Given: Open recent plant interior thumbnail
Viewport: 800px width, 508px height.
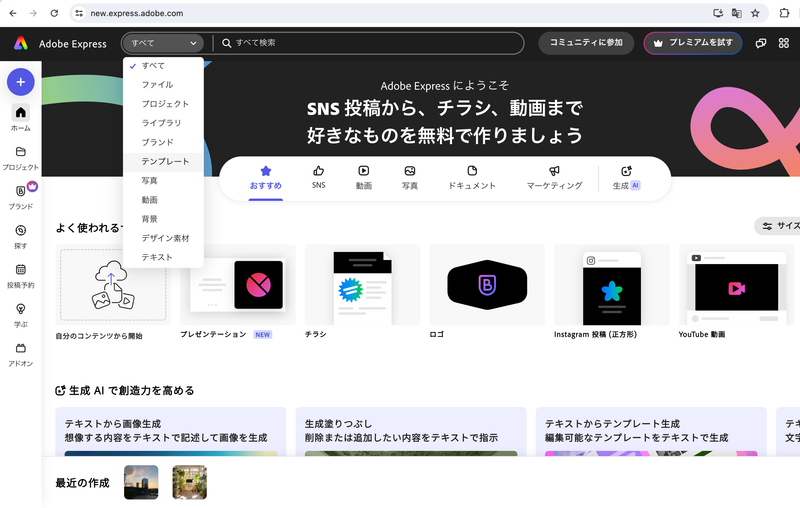Looking at the screenshot, I should tap(189, 482).
